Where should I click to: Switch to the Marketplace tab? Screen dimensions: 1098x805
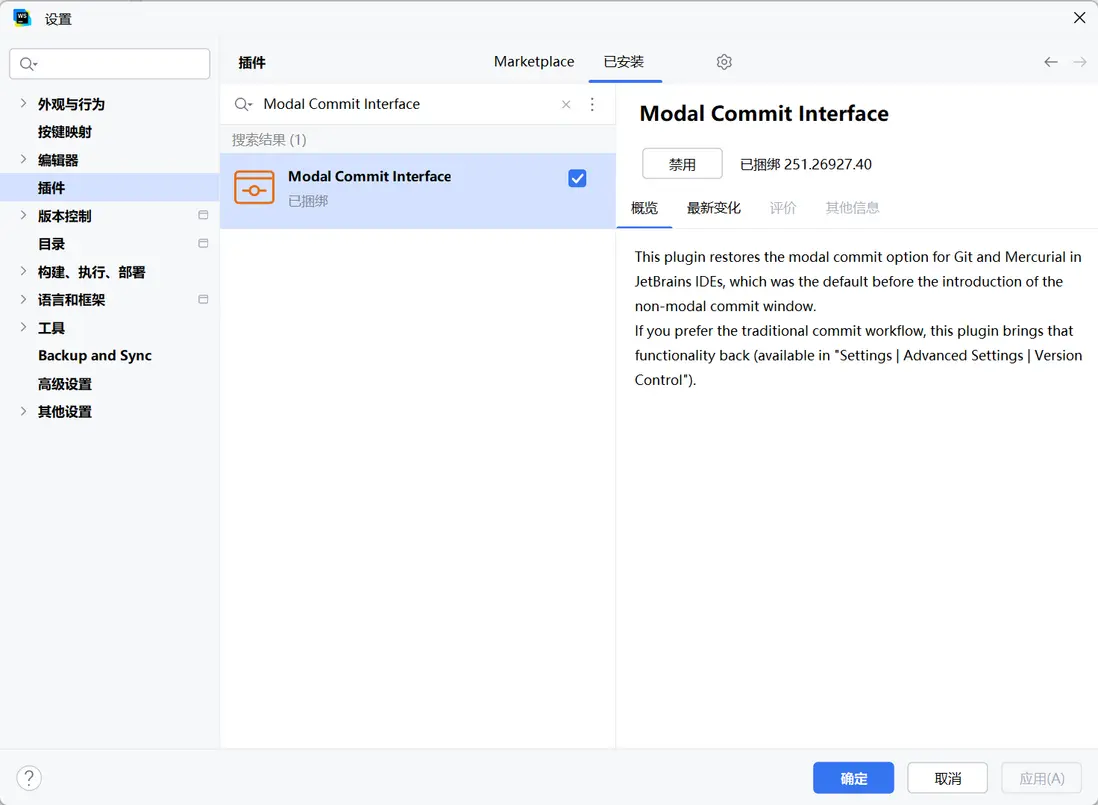[x=534, y=62]
